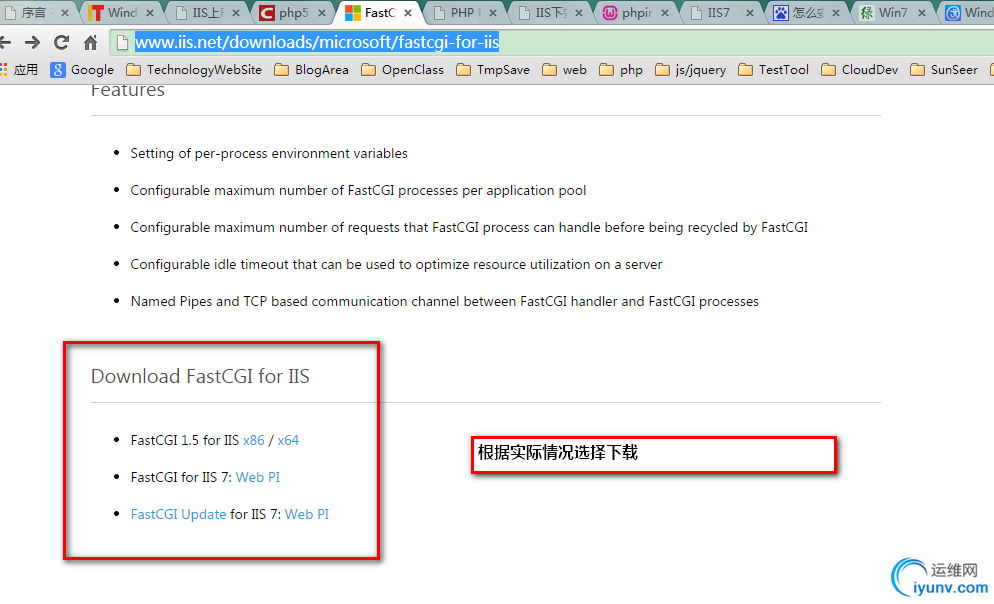Switch to the 序言 tab
The image size is (994, 604).
tap(32, 13)
